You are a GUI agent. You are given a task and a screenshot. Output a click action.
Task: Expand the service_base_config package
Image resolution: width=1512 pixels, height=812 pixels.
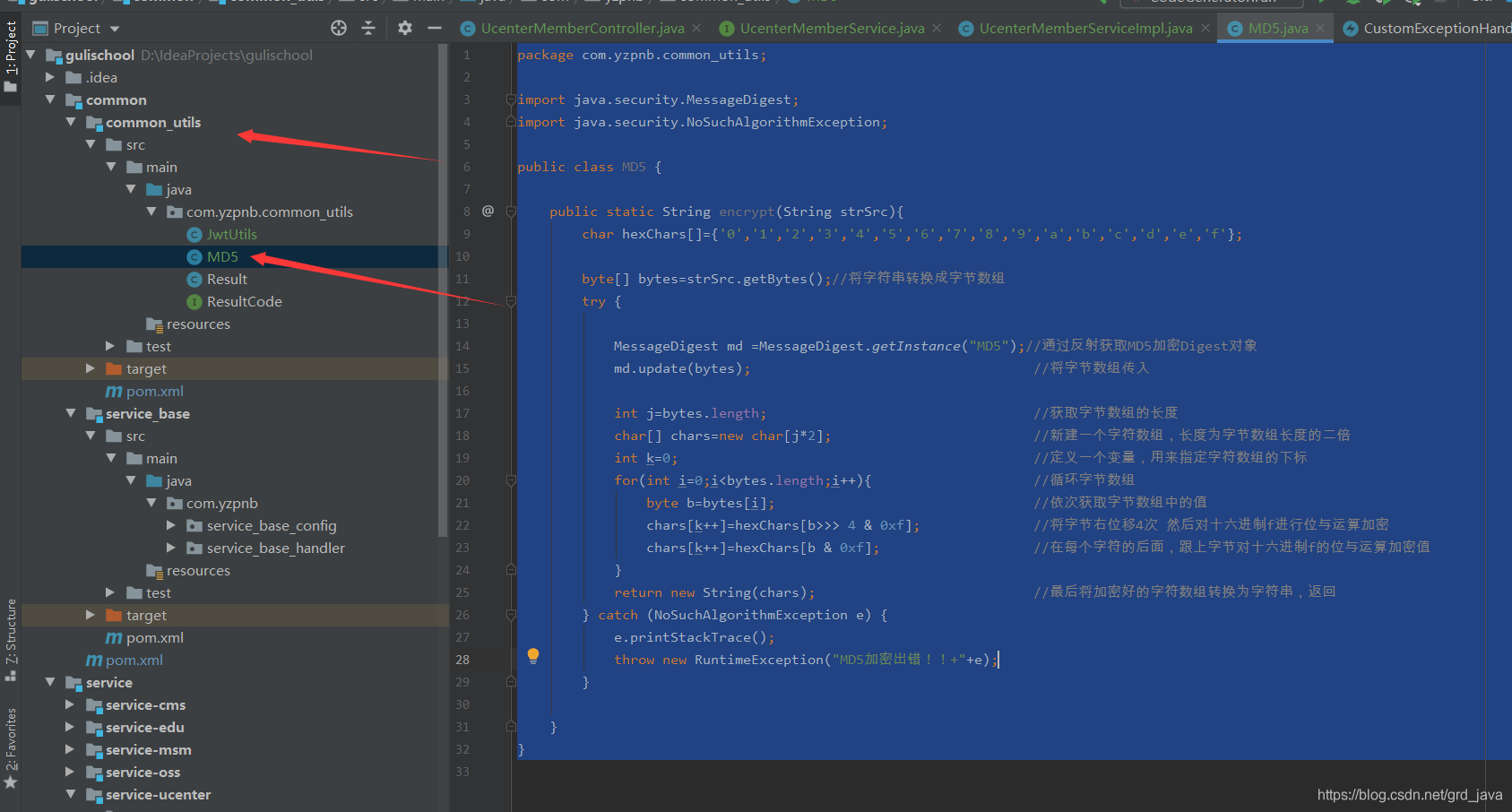pos(171,525)
